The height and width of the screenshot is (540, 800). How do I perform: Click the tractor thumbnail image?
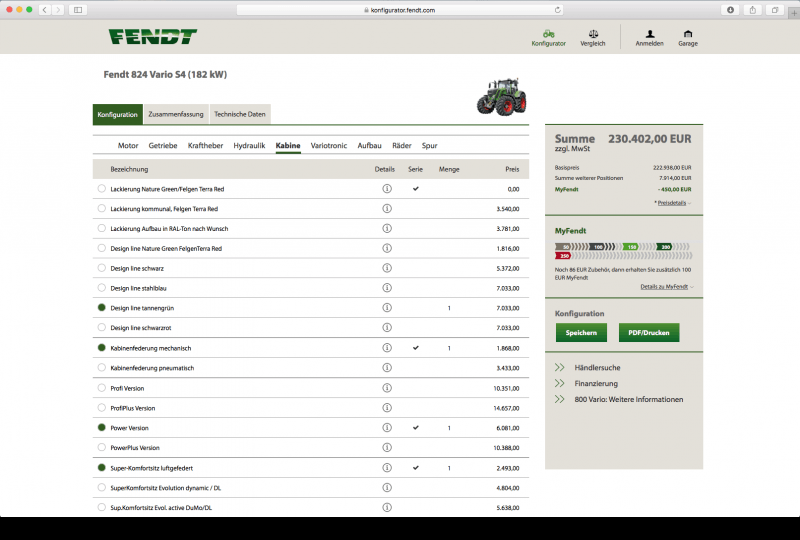click(502, 97)
